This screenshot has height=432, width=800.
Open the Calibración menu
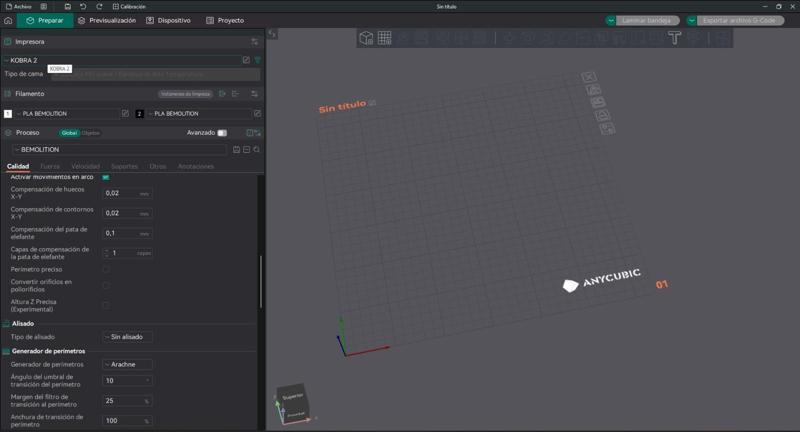pyautogui.click(x=129, y=7)
